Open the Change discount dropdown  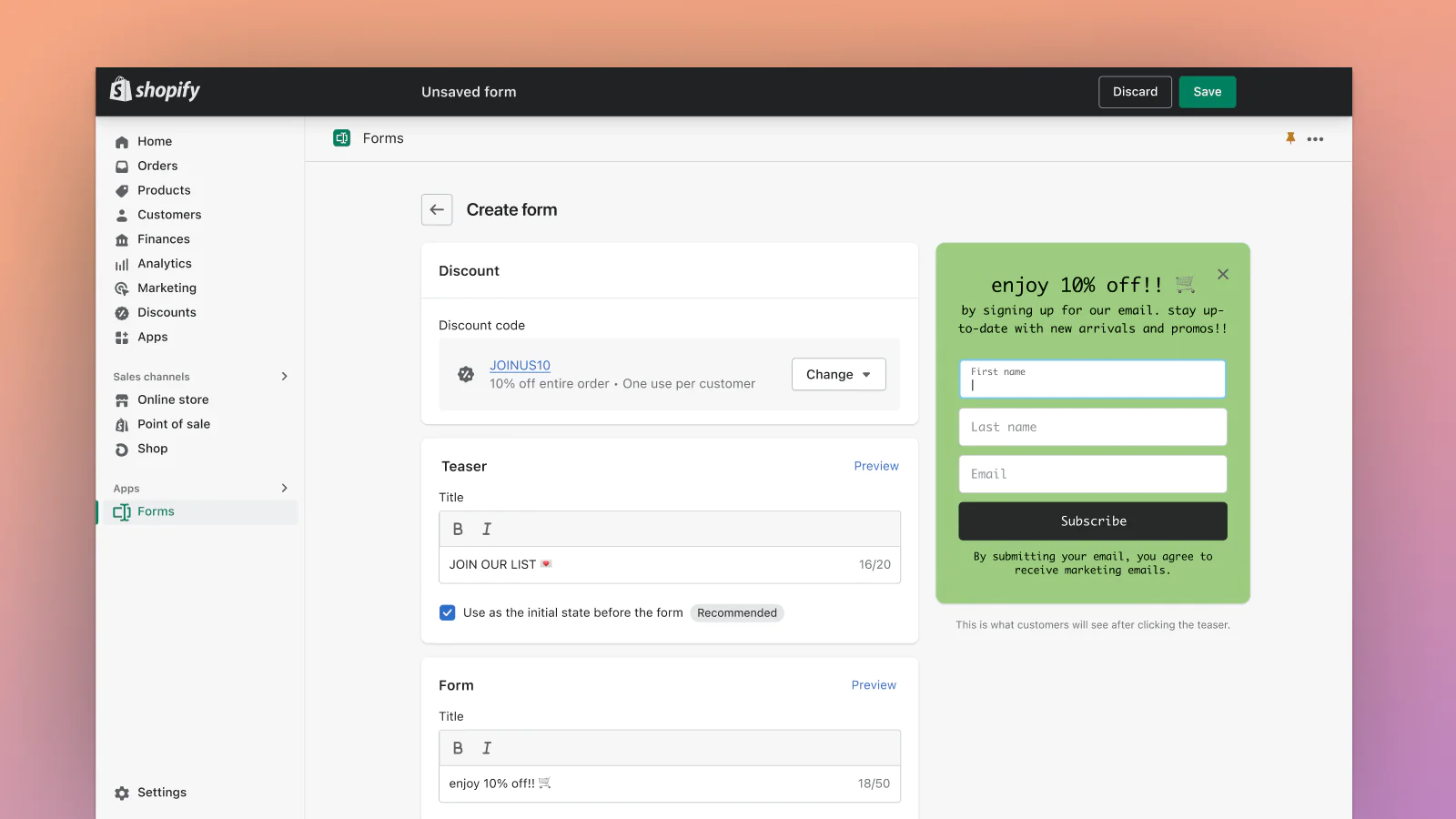(838, 374)
